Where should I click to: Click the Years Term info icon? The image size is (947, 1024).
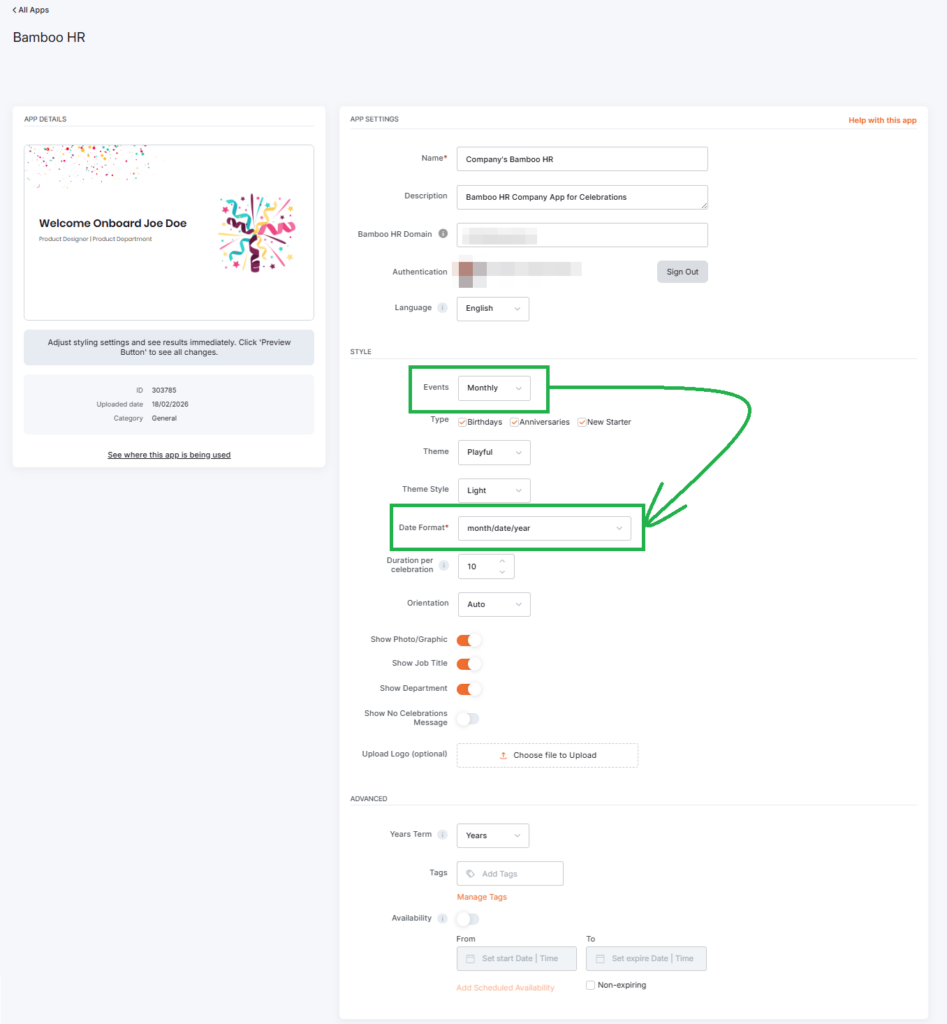(443, 834)
